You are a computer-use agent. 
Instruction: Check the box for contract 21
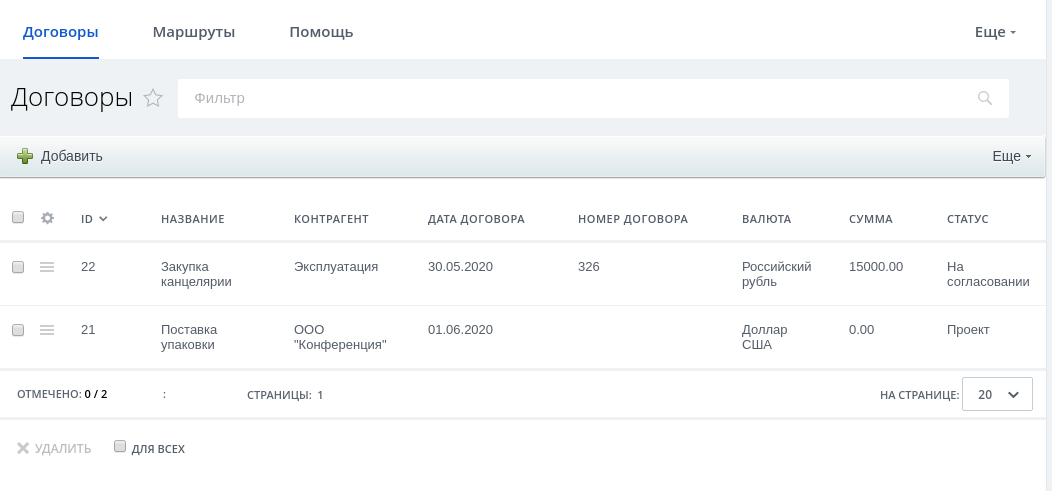pos(18,330)
